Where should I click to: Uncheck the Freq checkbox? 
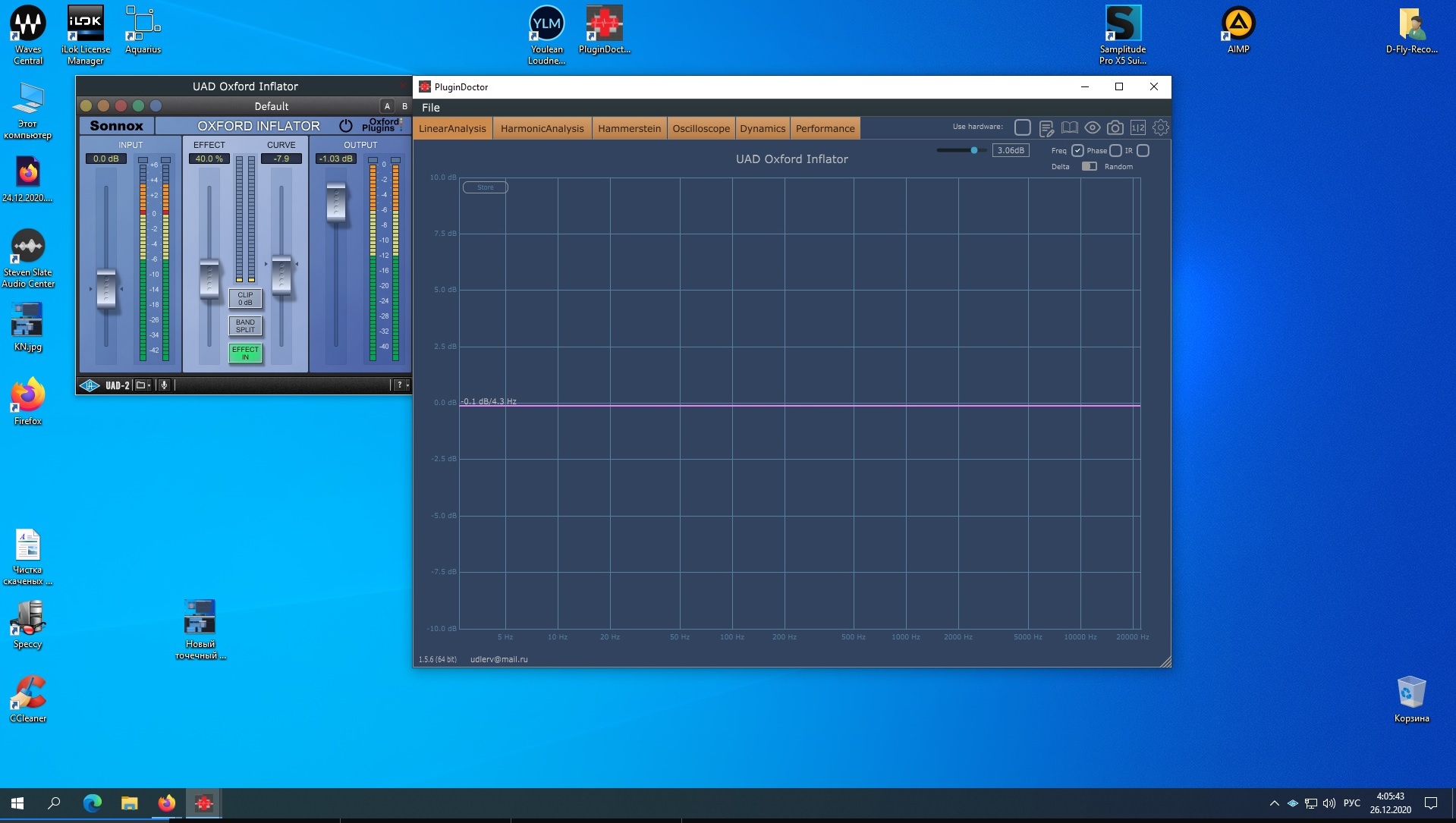pyautogui.click(x=1077, y=151)
